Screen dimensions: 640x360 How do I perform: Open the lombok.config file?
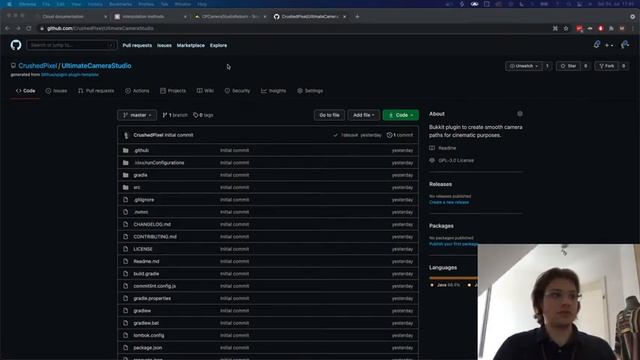[x=149, y=336]
